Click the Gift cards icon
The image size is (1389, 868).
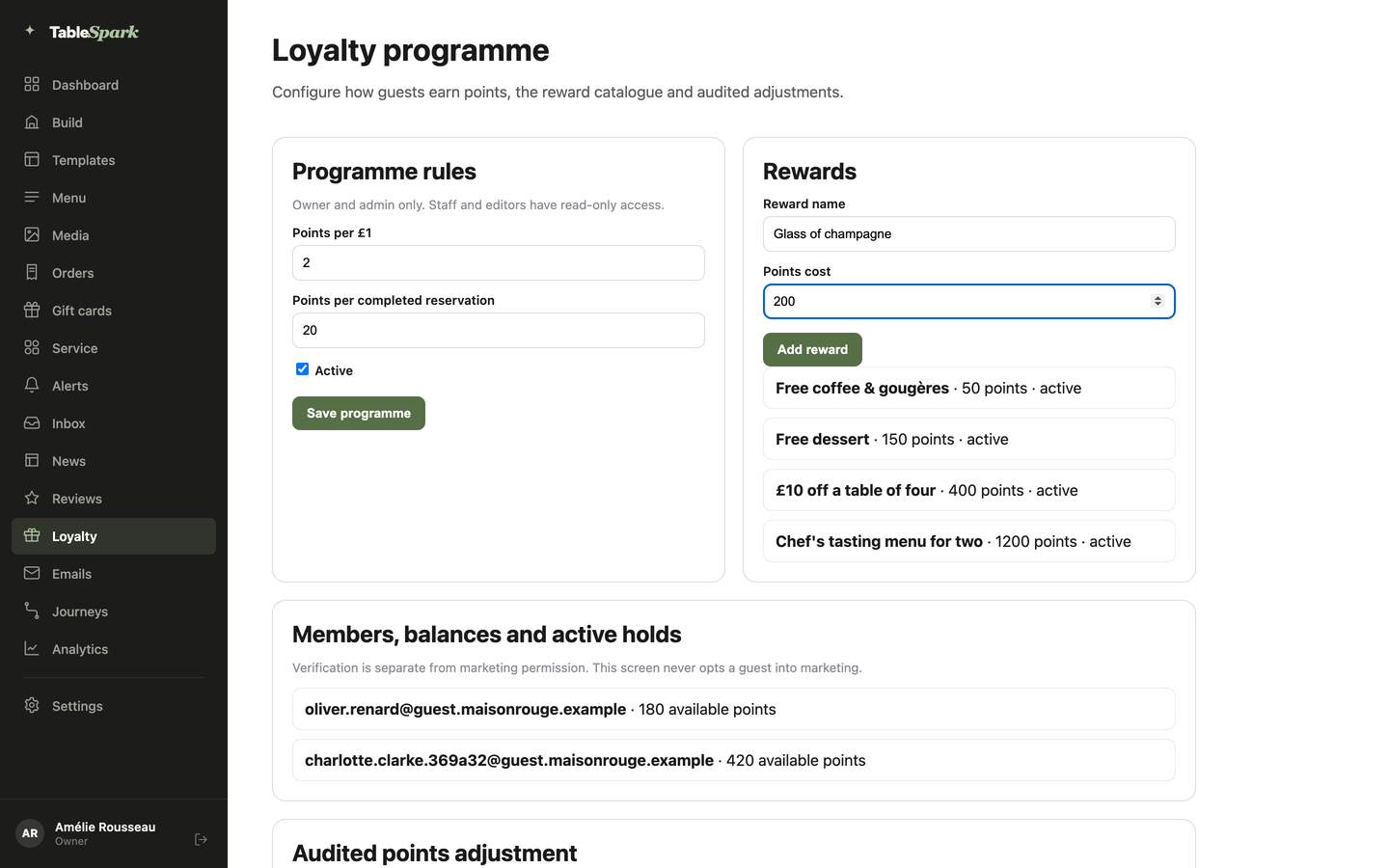(x=32, y=311)
